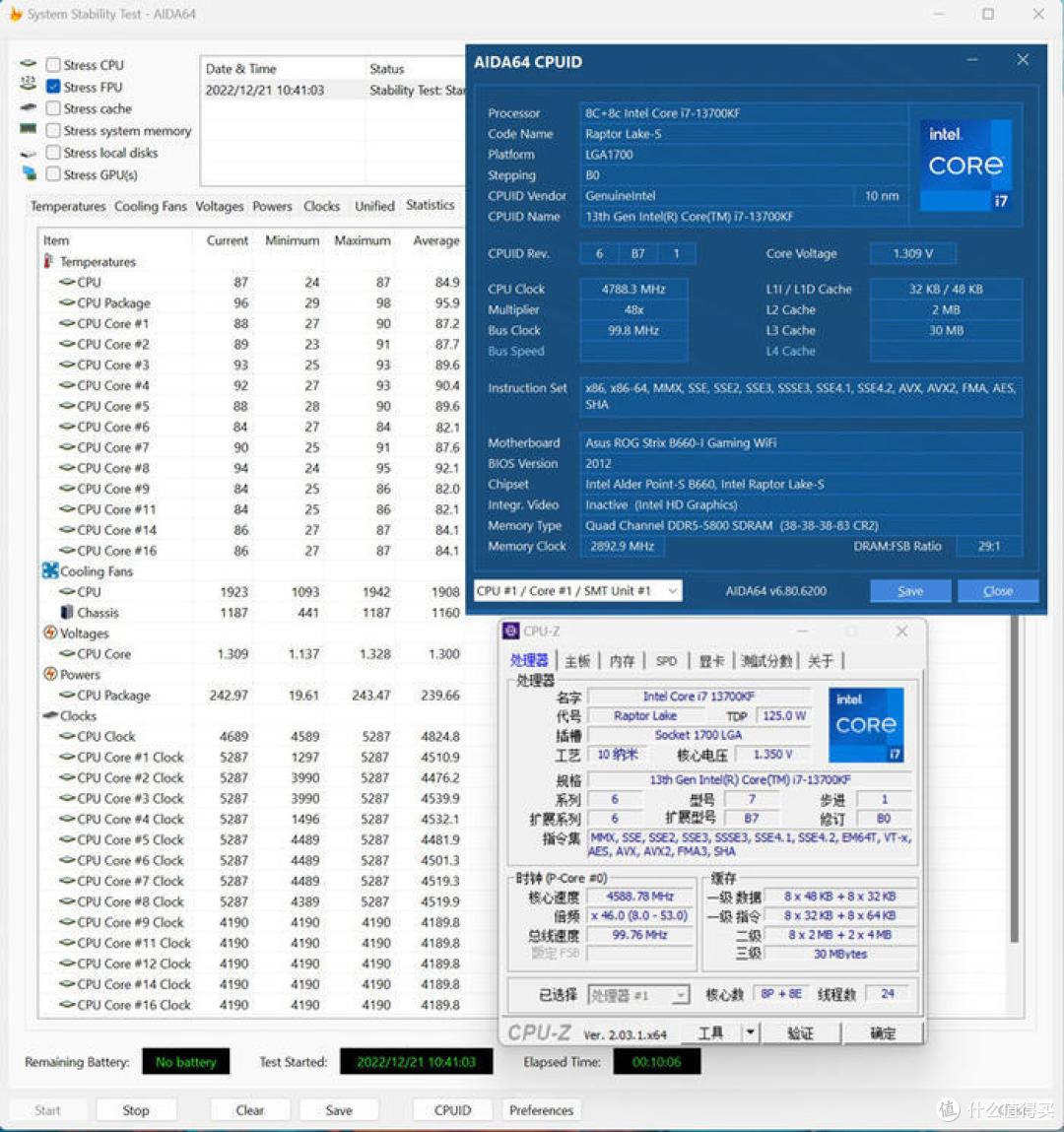The height and width of the screenshot is (1132, 1064).
Task: Open the 显卡 tab in CPU-Z
Action: 711,660
